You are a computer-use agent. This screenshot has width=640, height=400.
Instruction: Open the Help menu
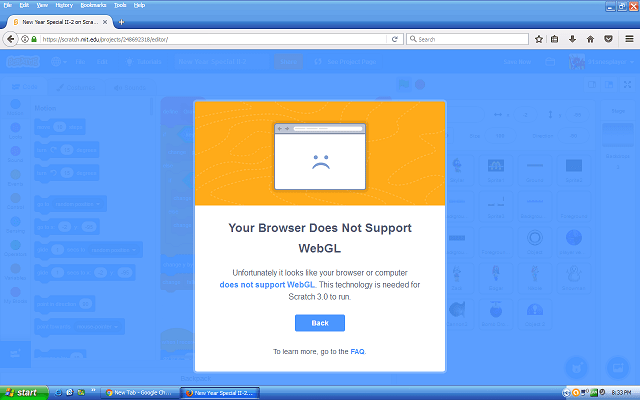point(139,5)
